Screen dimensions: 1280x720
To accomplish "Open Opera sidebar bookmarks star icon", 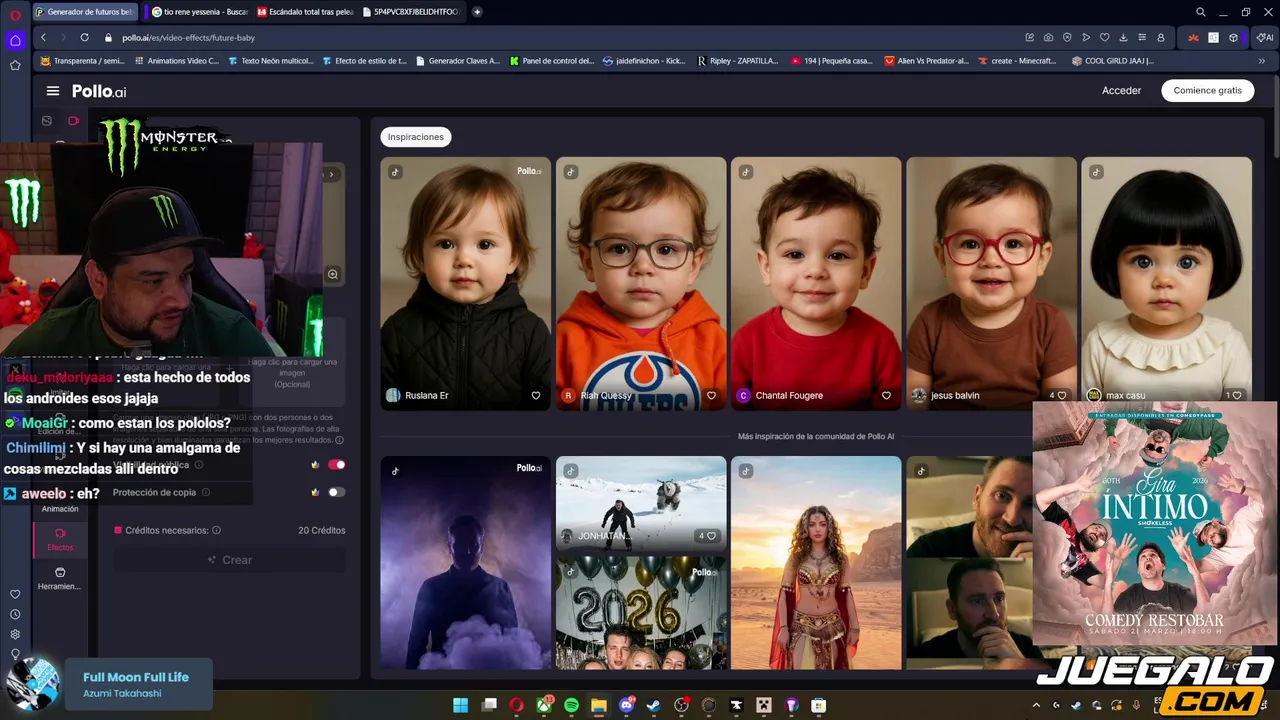I will pyautogui.click(x=15, y=65).
